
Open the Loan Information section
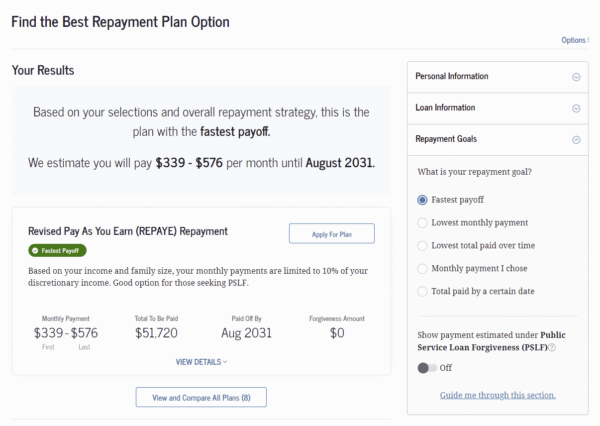pyautogui.click(x=445, y=108)
